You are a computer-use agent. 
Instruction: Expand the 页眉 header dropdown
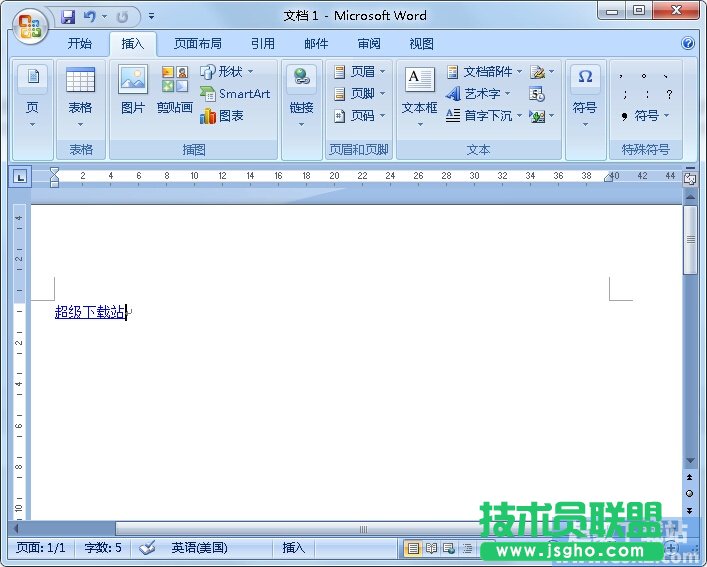click(x=360, y=72)
